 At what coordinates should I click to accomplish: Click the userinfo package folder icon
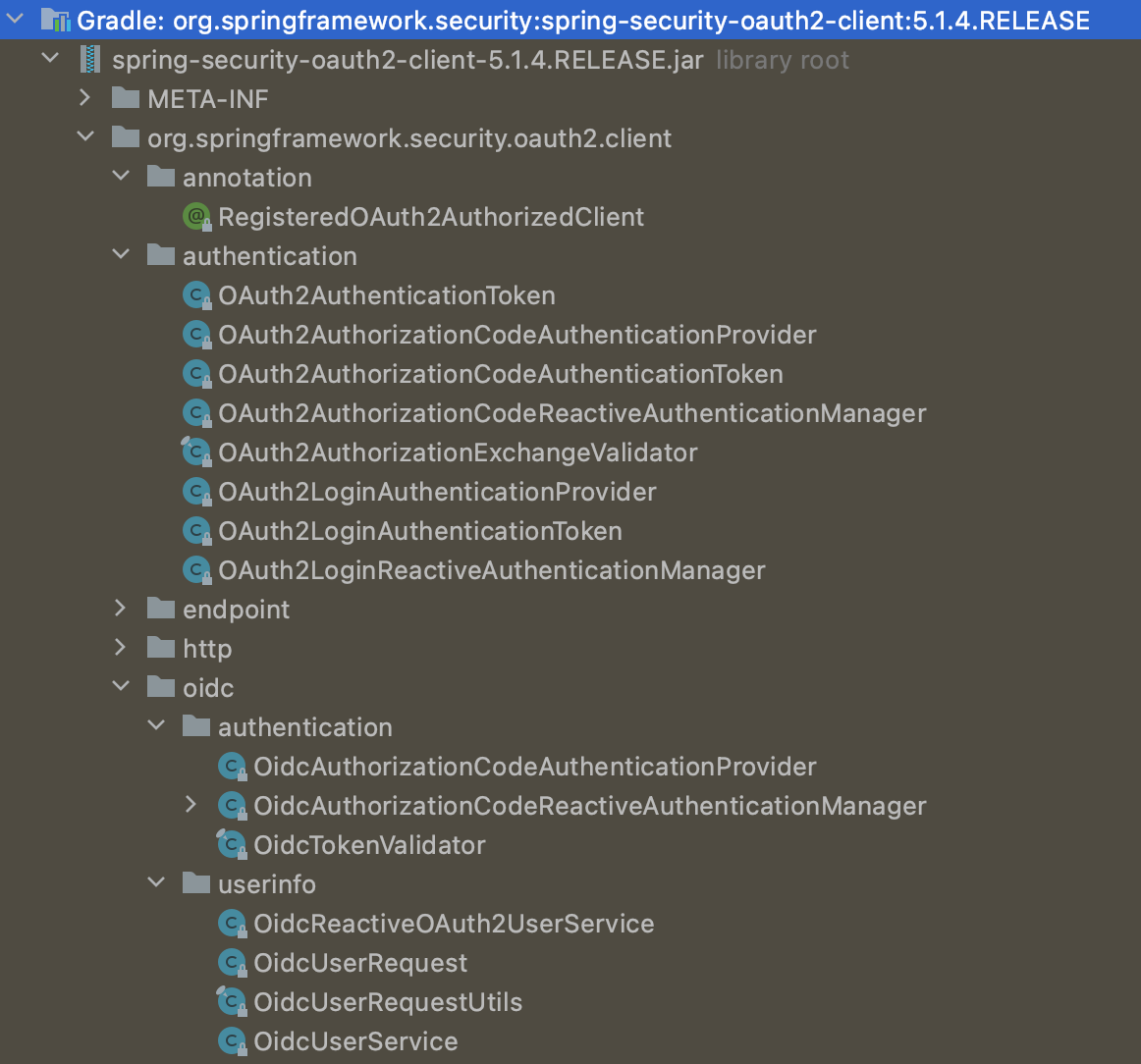[195, 883]
